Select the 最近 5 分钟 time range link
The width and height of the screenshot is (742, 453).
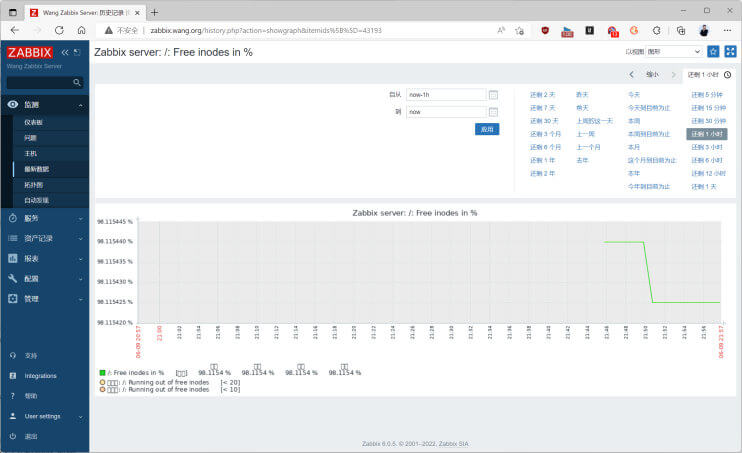(707, 95)
